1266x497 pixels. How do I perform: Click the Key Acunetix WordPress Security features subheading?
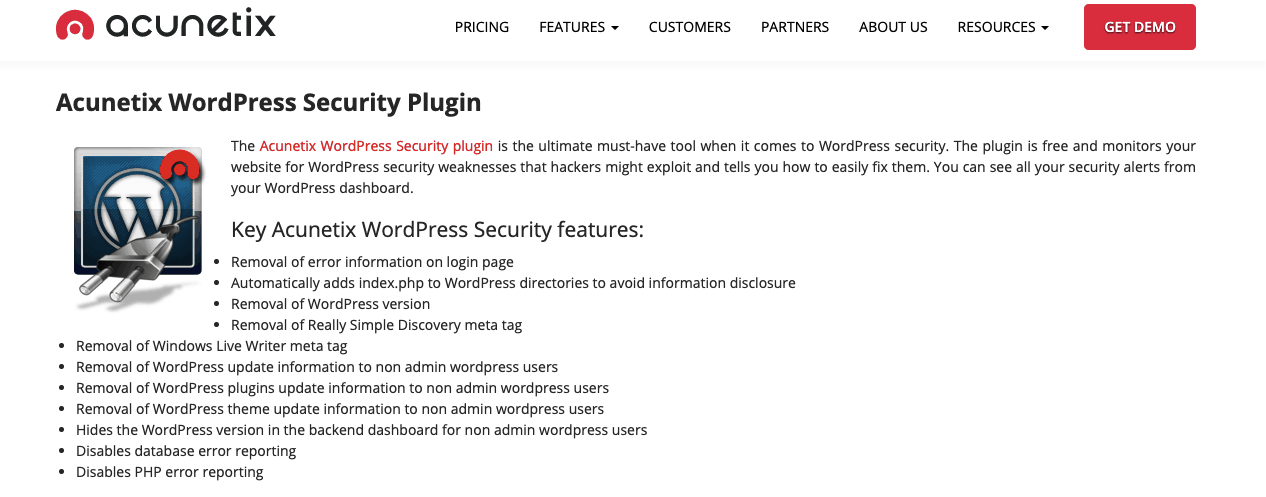(437, 230)
